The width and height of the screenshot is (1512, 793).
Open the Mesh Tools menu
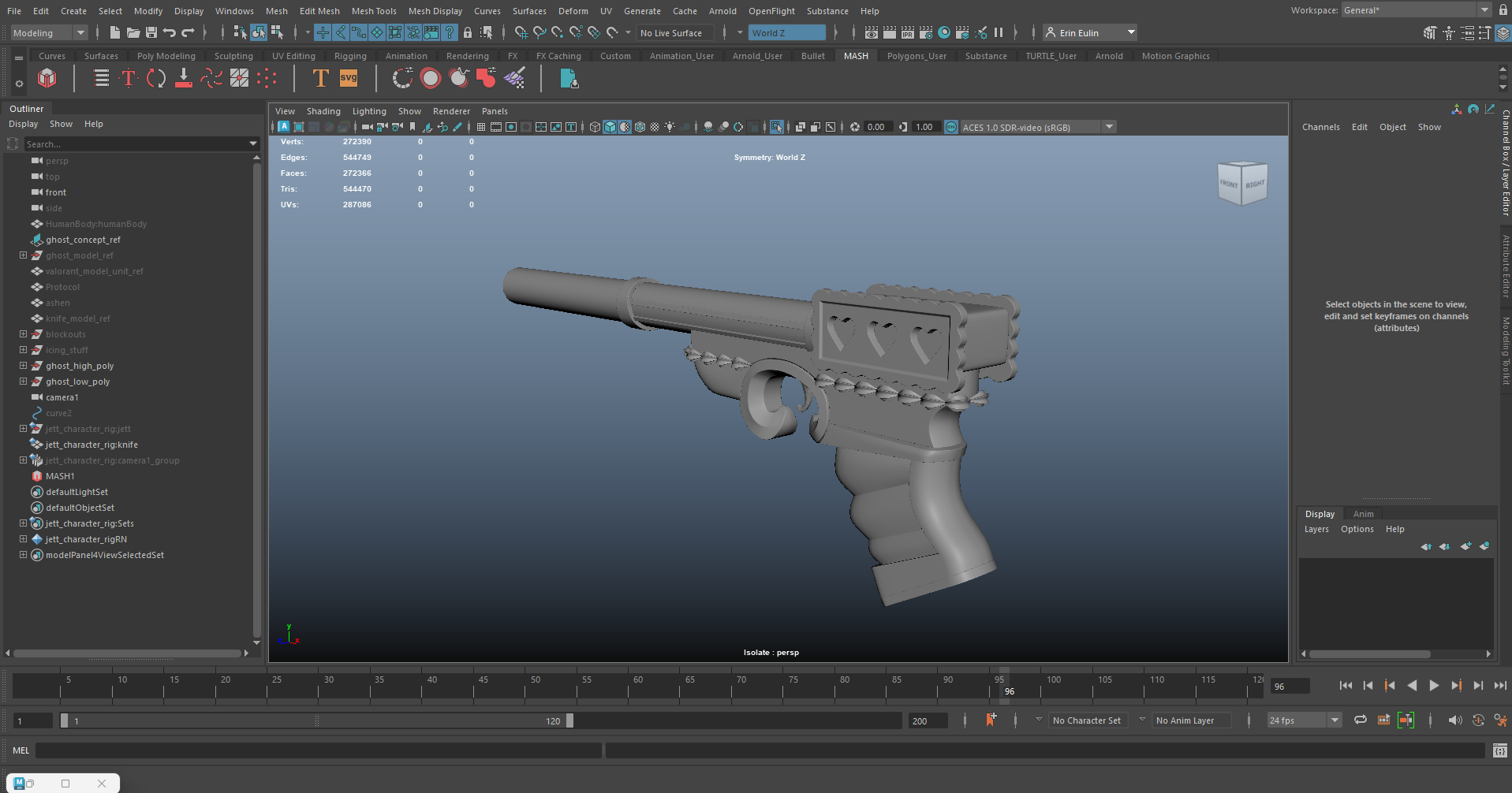click(374, 11)
